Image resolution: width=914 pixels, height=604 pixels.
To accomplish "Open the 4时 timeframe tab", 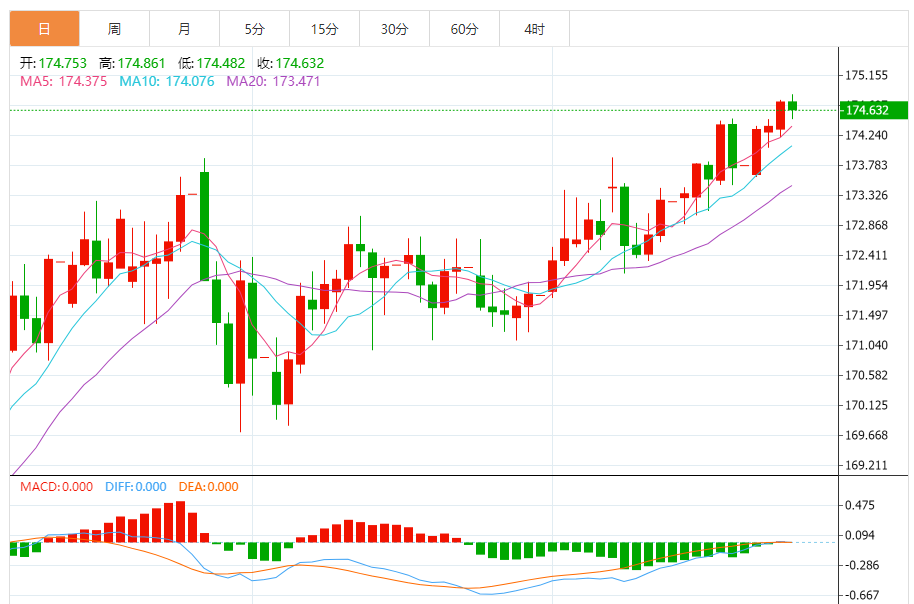I will click(x=534, y=29).
